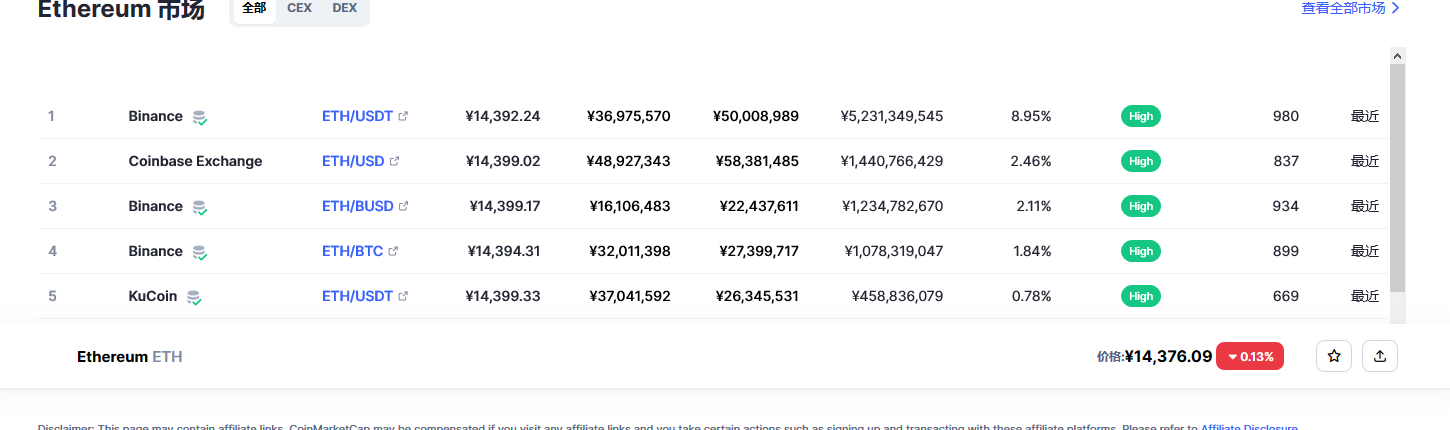1450x430 pixels.
Task: Click volume ¥1,440,766,429
Action: pos(892,161)
